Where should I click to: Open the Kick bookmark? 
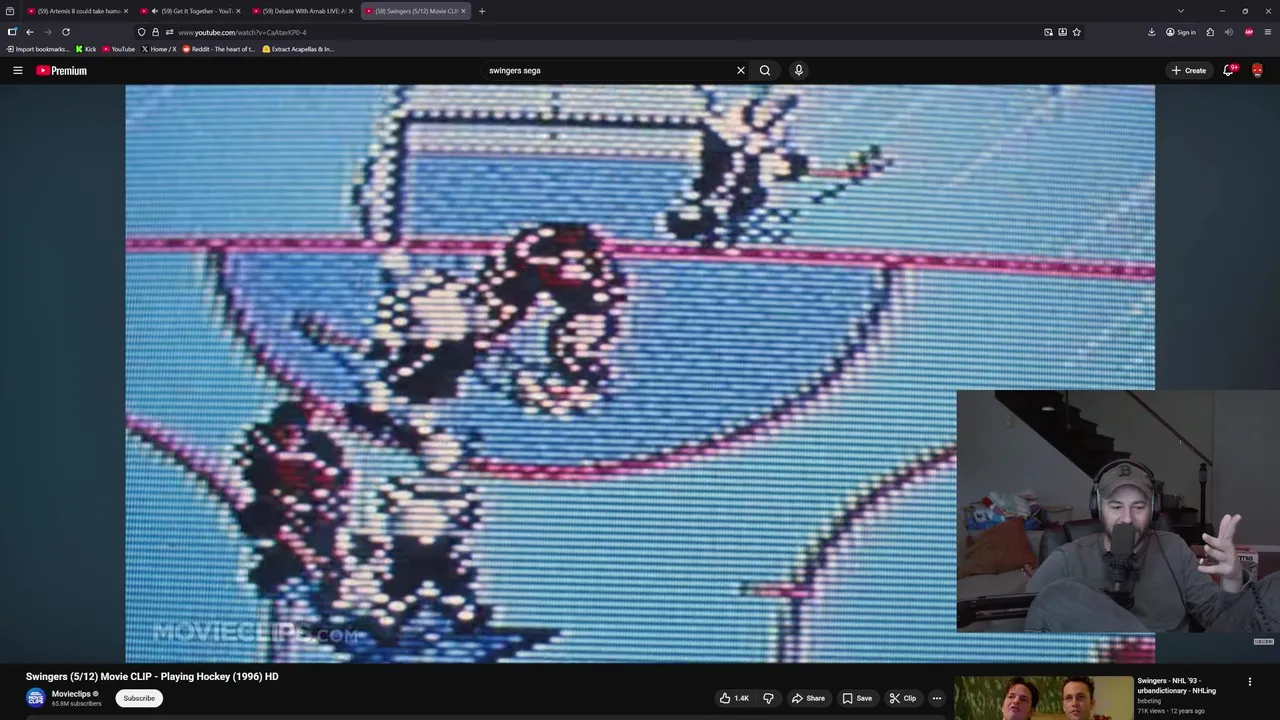tap(86, 49)
